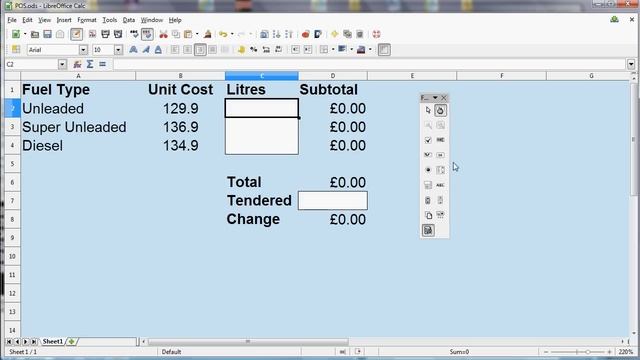Toggle italic formatting
640x360 pixels.
click(x=146, y=50)
